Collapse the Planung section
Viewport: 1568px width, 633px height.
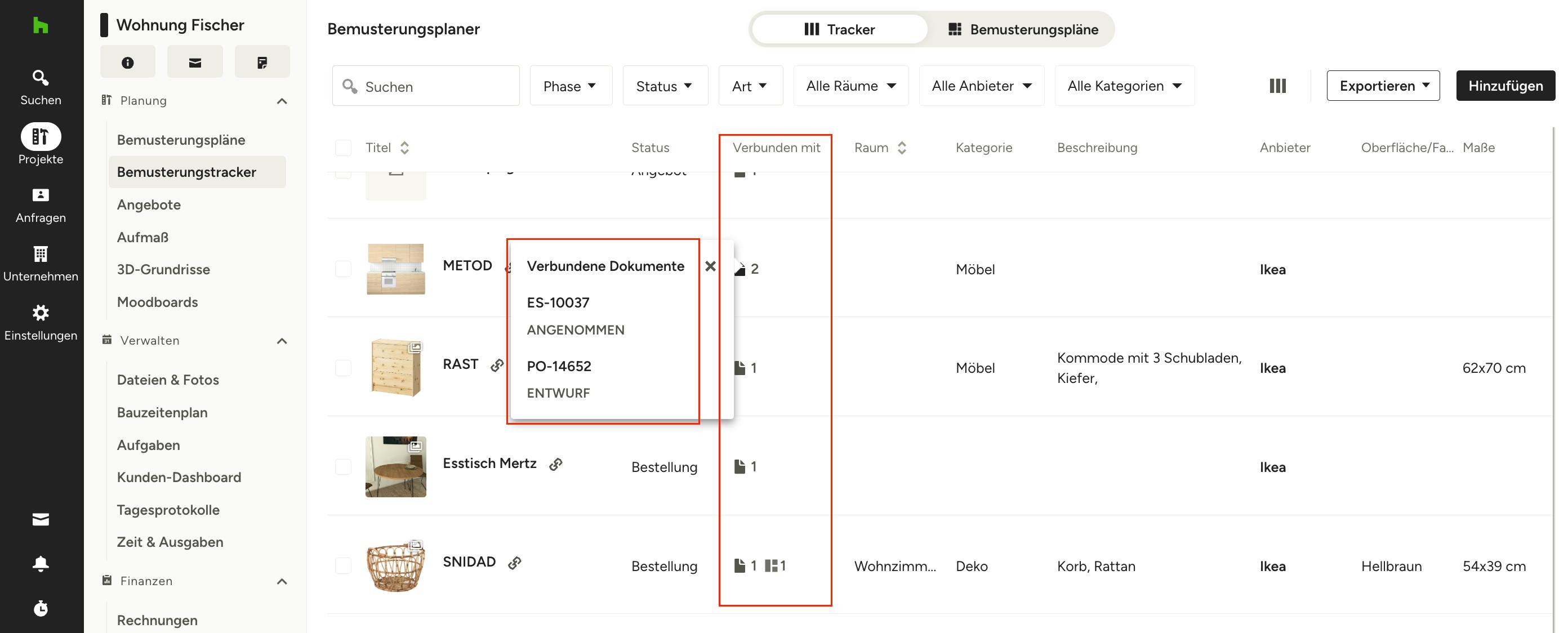282,101
